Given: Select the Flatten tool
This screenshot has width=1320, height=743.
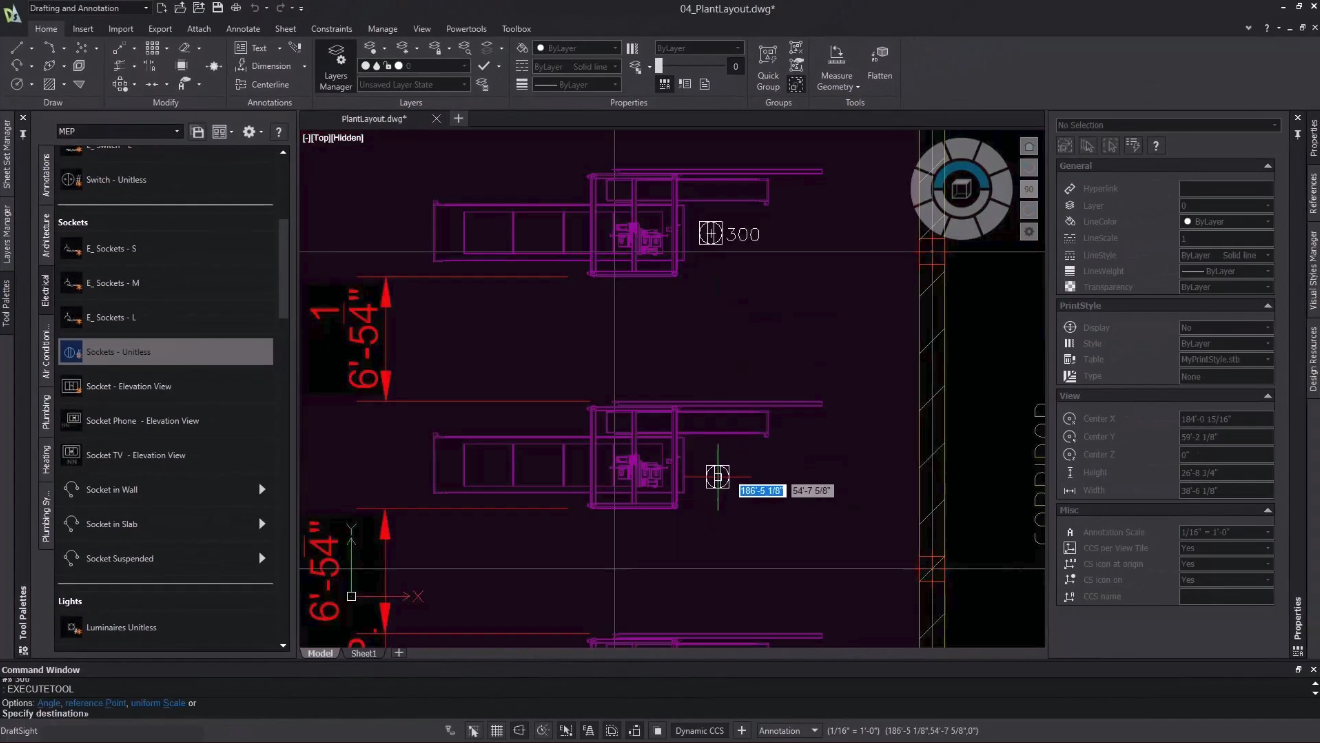Looking at the screenshot, I should pyautogui.click(x=879, y=62).
